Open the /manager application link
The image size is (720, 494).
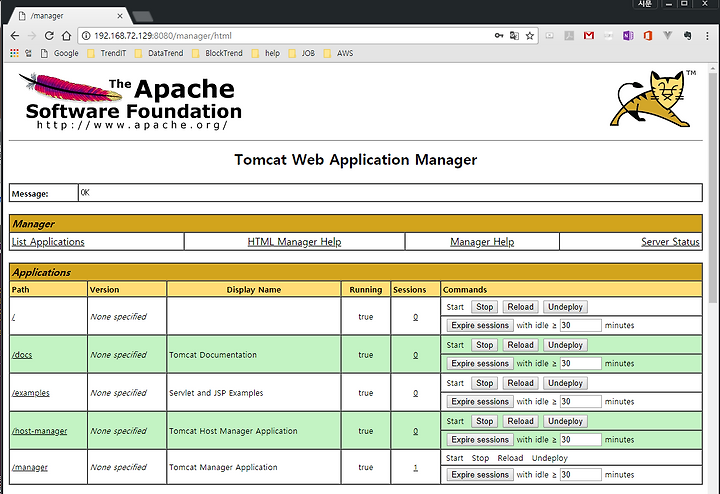click(x=30, y=467)
